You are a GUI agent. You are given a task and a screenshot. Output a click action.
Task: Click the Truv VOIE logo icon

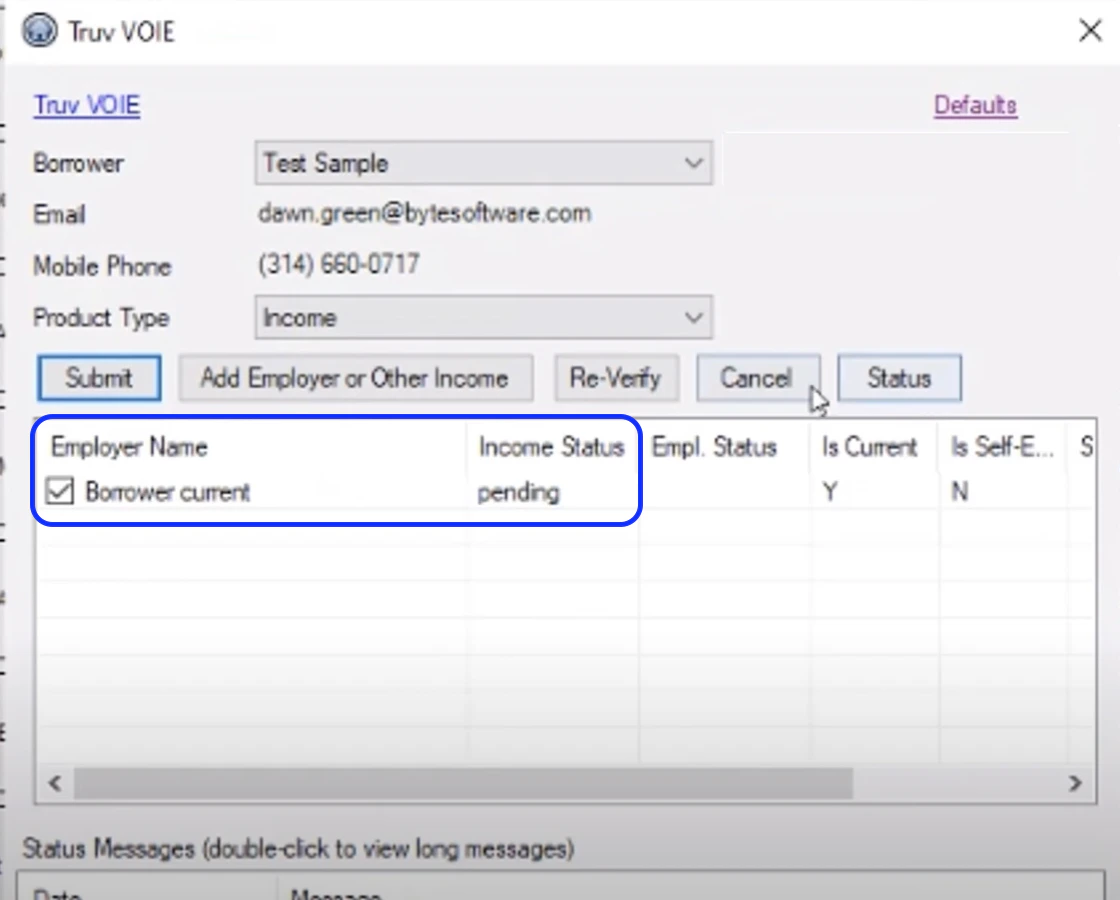[x=38, y=30]
